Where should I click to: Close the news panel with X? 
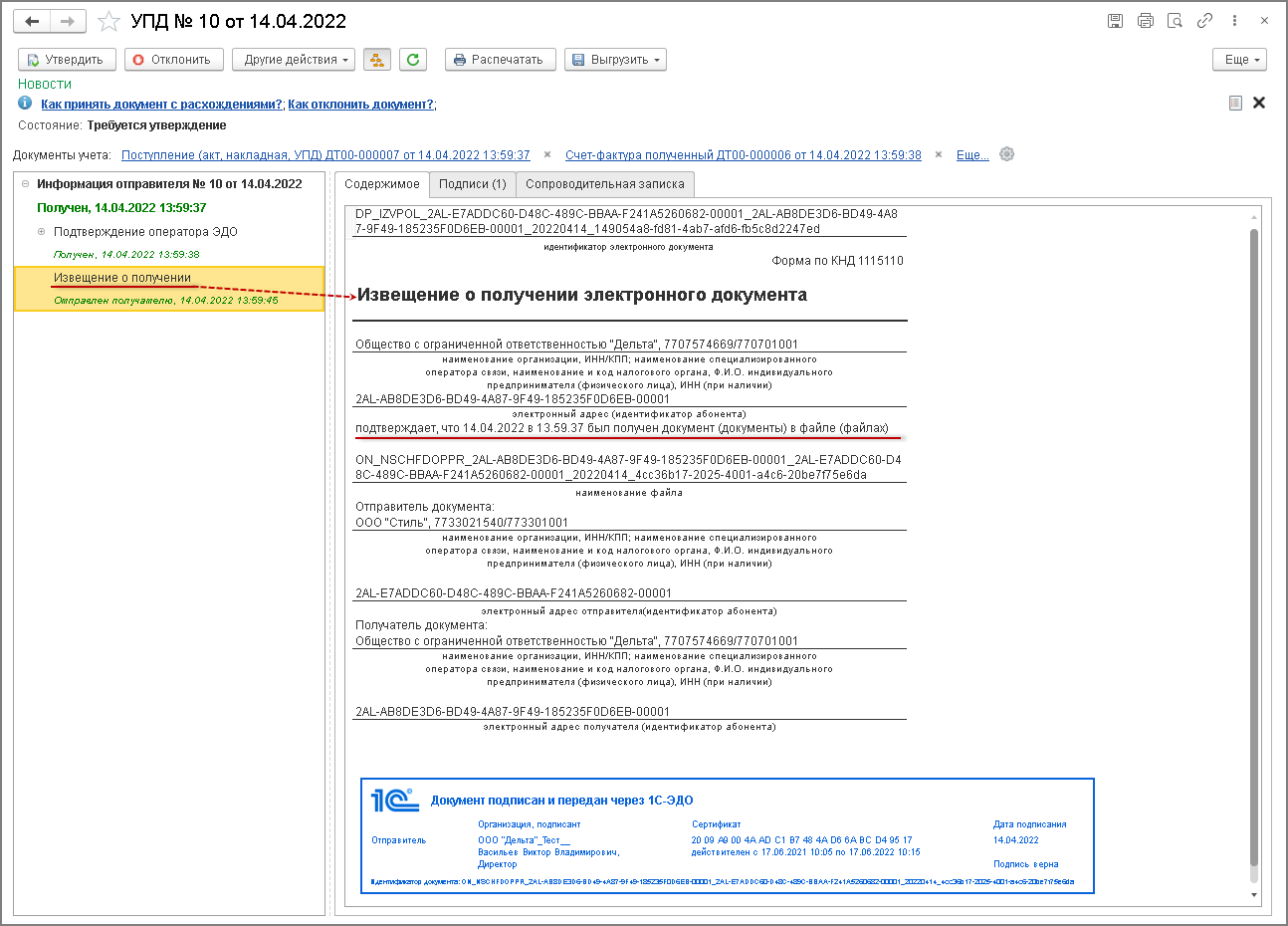[x=1259, y=103]
